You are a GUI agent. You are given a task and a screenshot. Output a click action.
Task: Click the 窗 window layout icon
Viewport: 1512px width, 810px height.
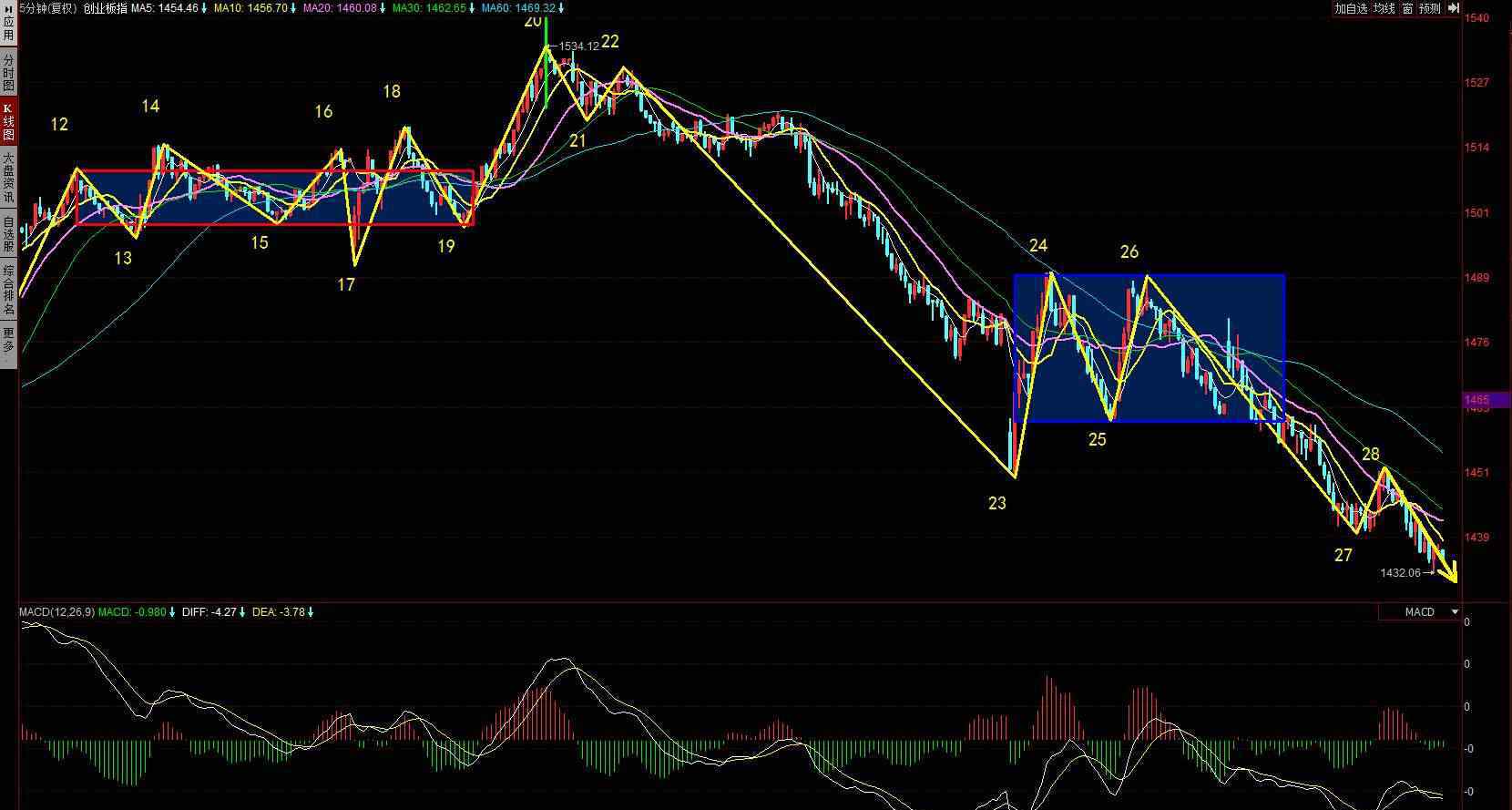[x=1407, y=8]
